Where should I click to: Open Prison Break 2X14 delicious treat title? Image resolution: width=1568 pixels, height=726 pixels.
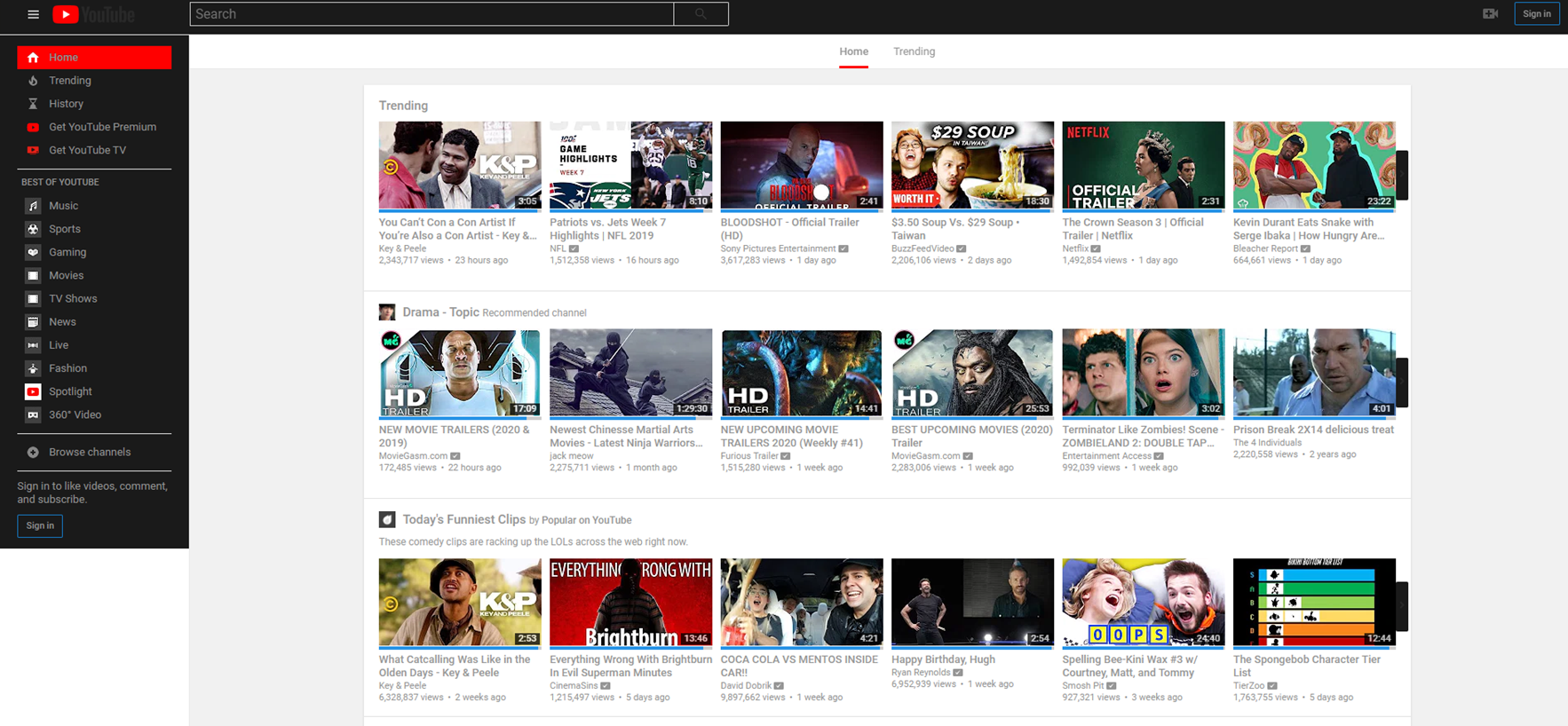1313,430
